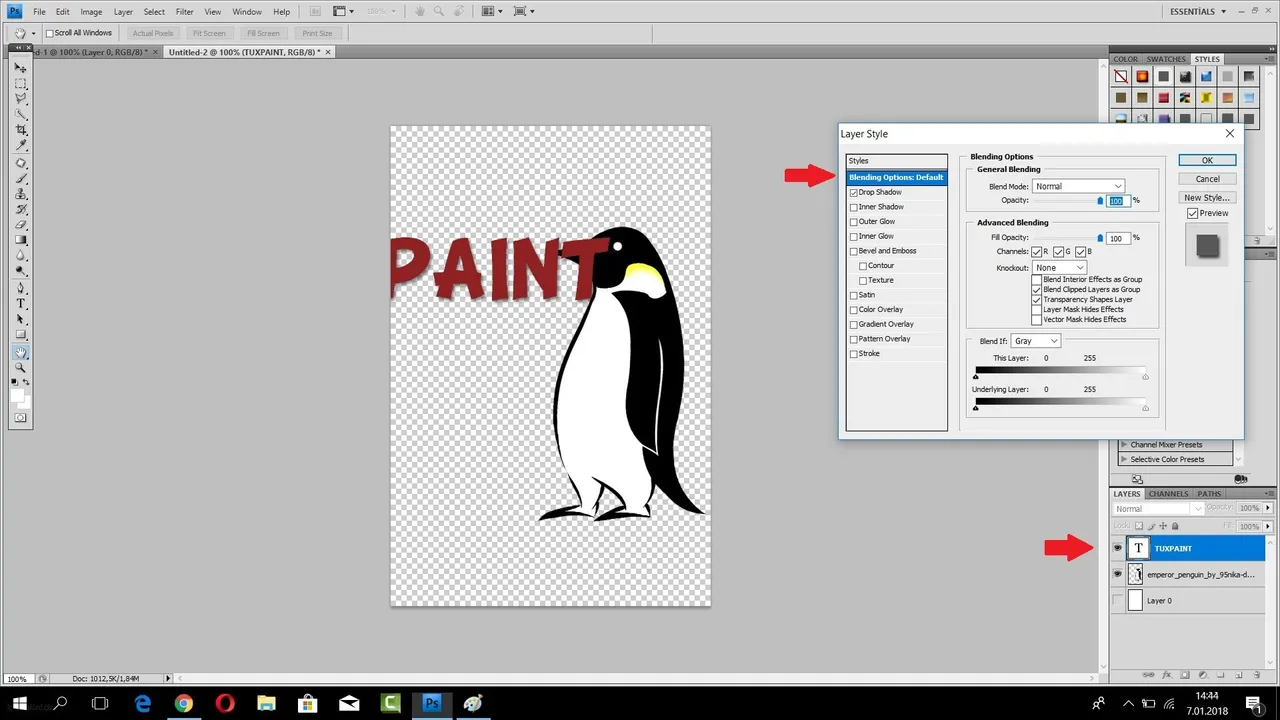Open the Layer menu
The width and height of the screenshot is (1280, 720).
coord(123,12)
